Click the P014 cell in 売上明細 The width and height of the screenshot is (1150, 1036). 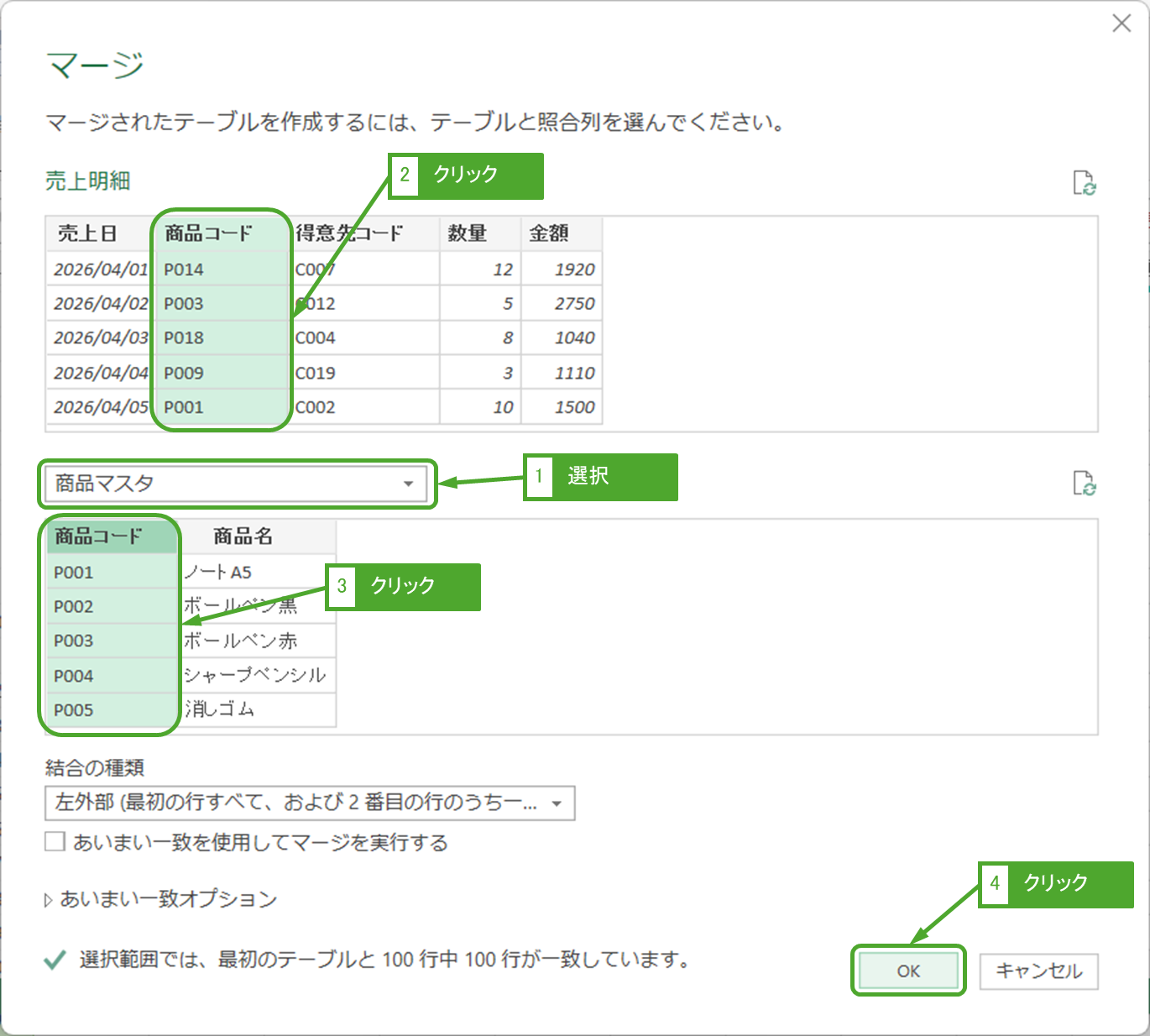(184, 269)
